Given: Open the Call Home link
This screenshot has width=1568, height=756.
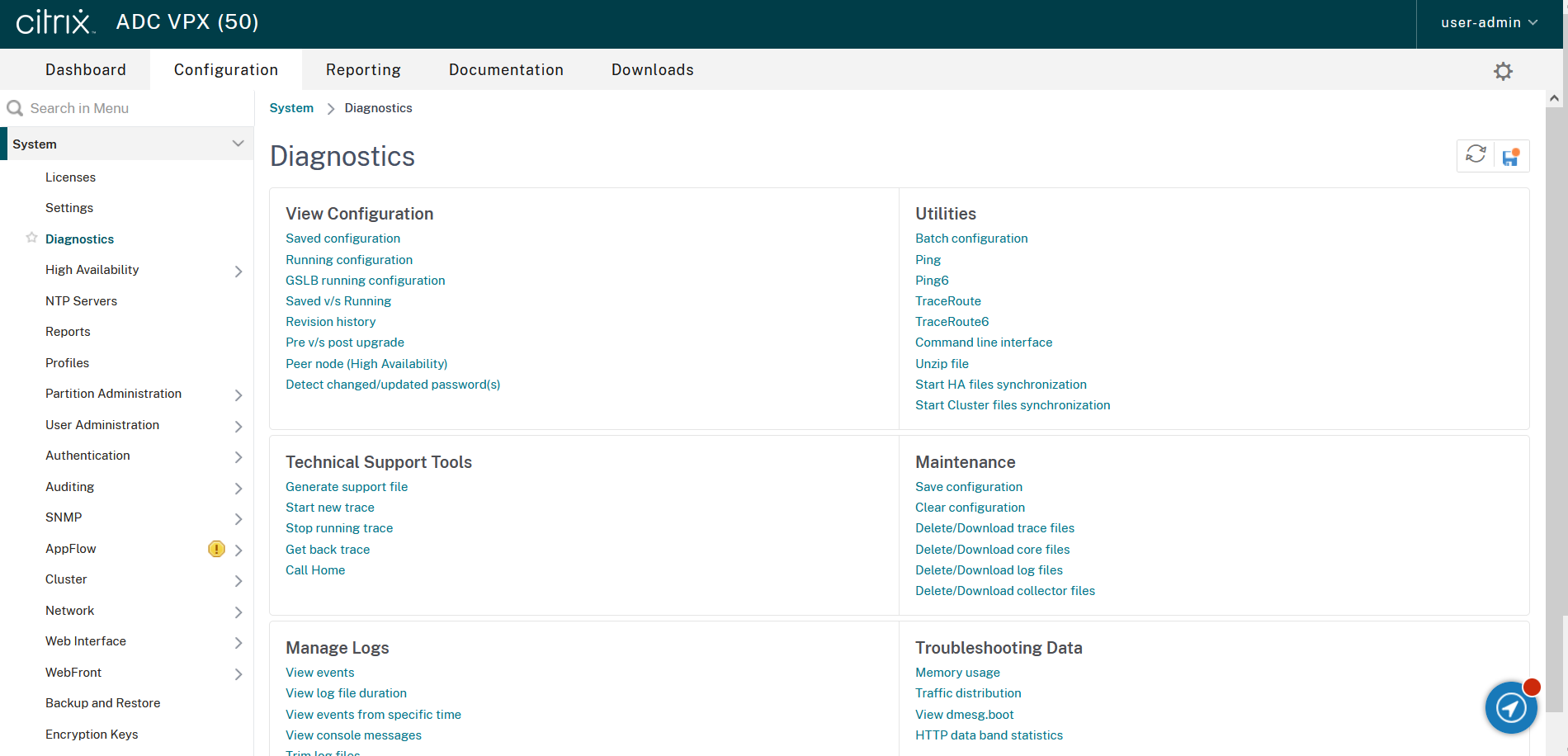Looking at the screenshot, I should pos(315,570).
